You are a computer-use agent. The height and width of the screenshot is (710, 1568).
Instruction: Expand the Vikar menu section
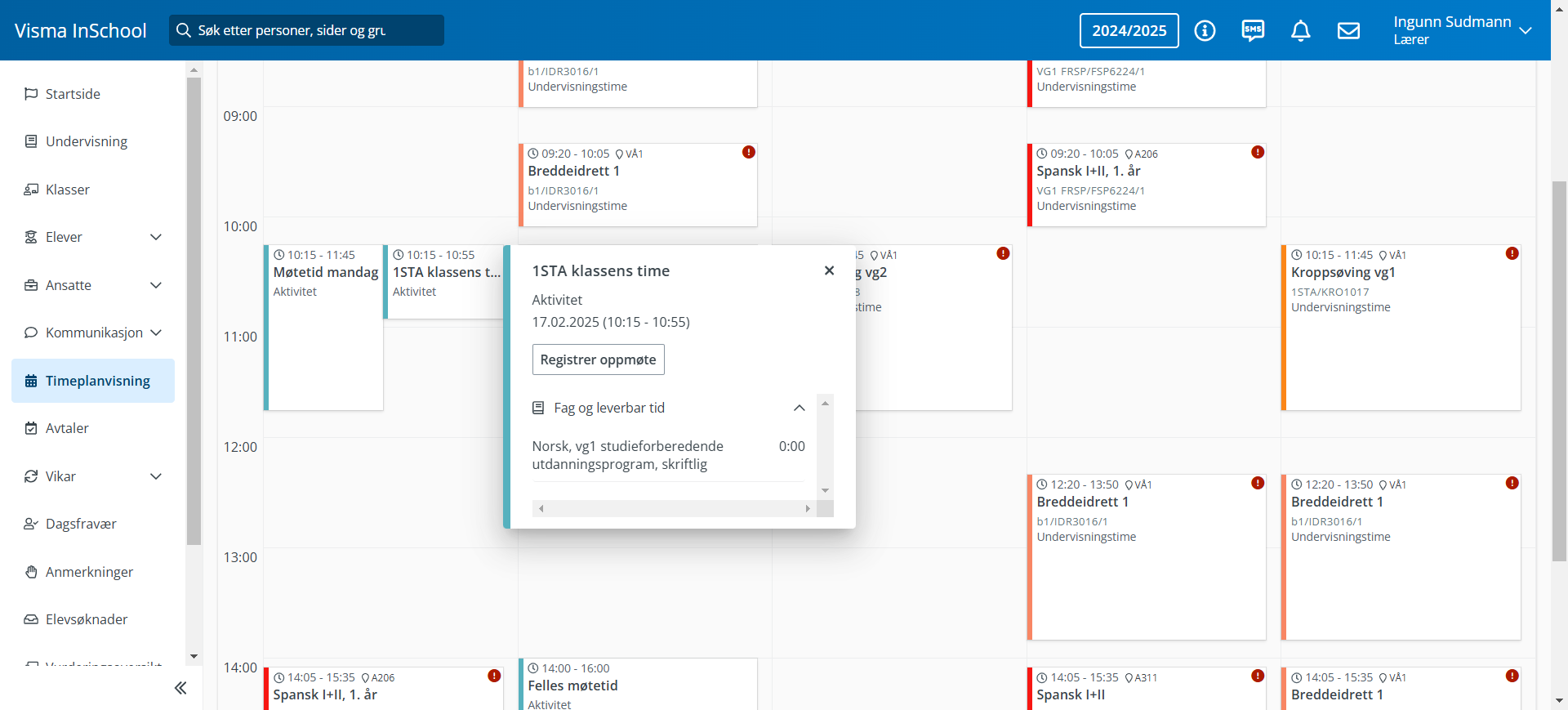(x=156, y=476)
